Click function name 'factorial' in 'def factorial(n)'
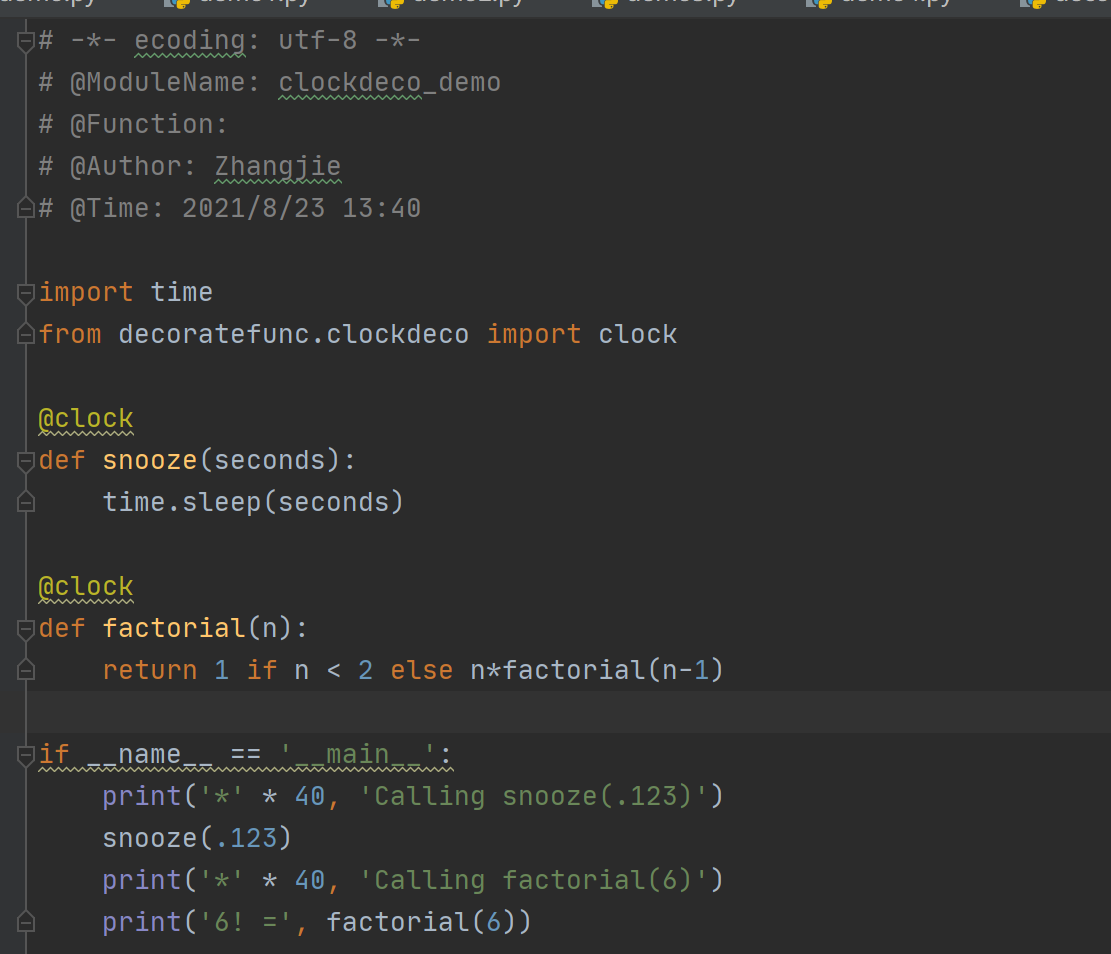The height and width of the screenshot is (954, 1111). pyautogui.click(x=174, y=629)
